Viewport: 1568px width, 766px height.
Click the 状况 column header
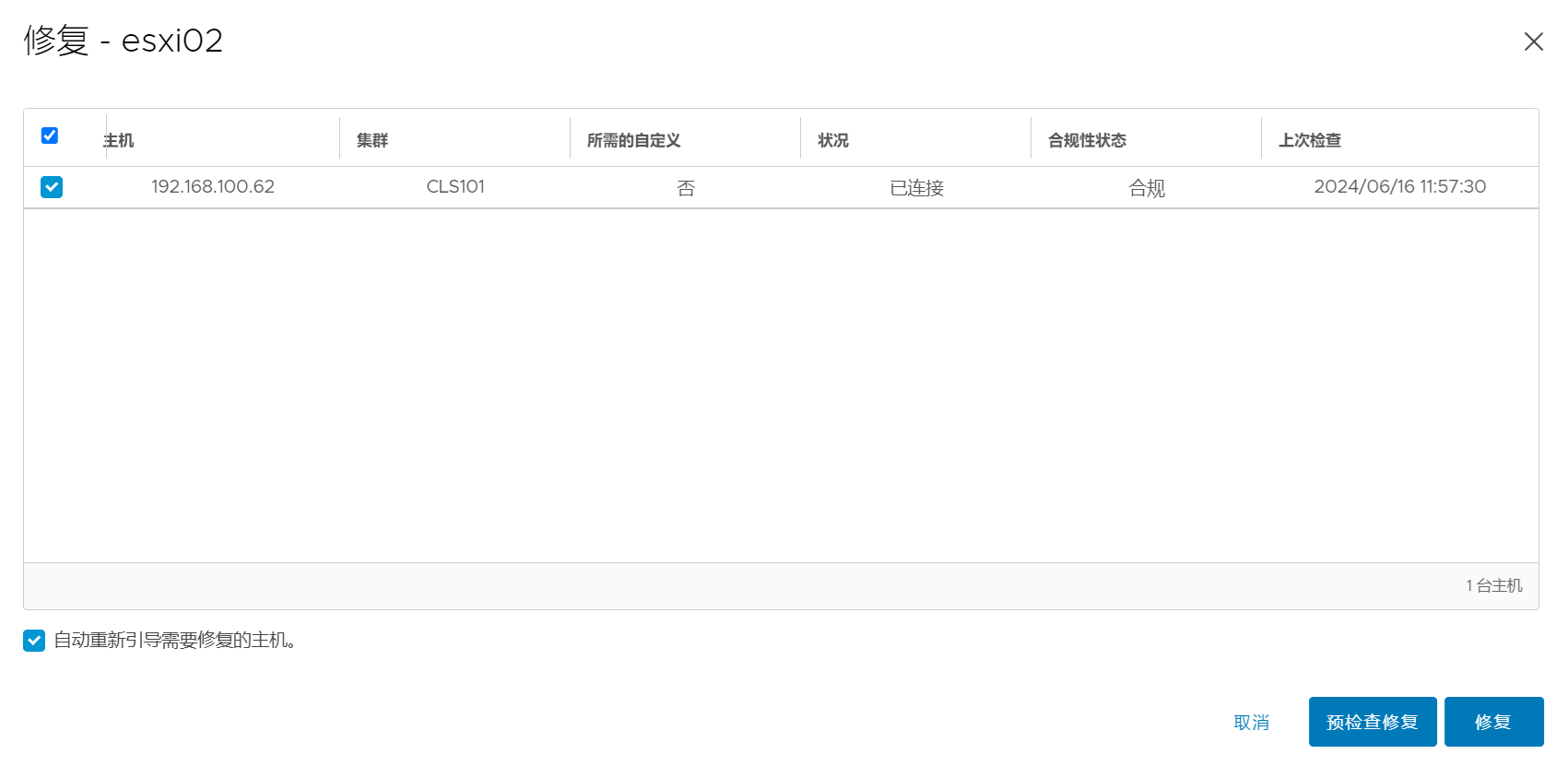[x=832, y=140]
